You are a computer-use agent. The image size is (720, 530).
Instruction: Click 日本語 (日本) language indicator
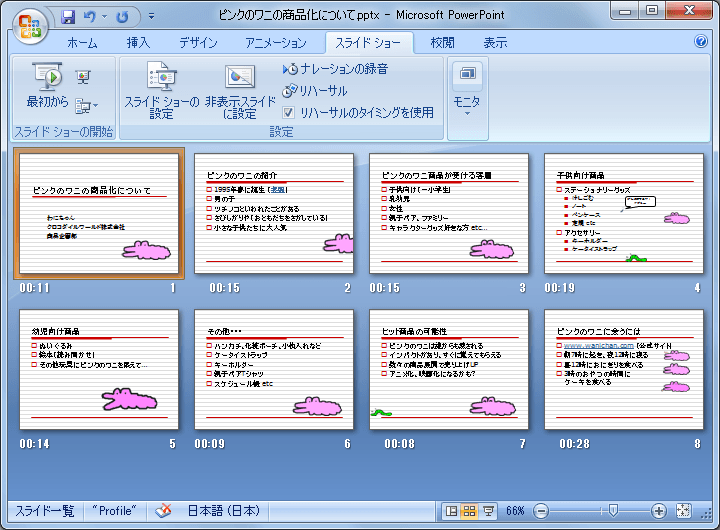(224, 511)
